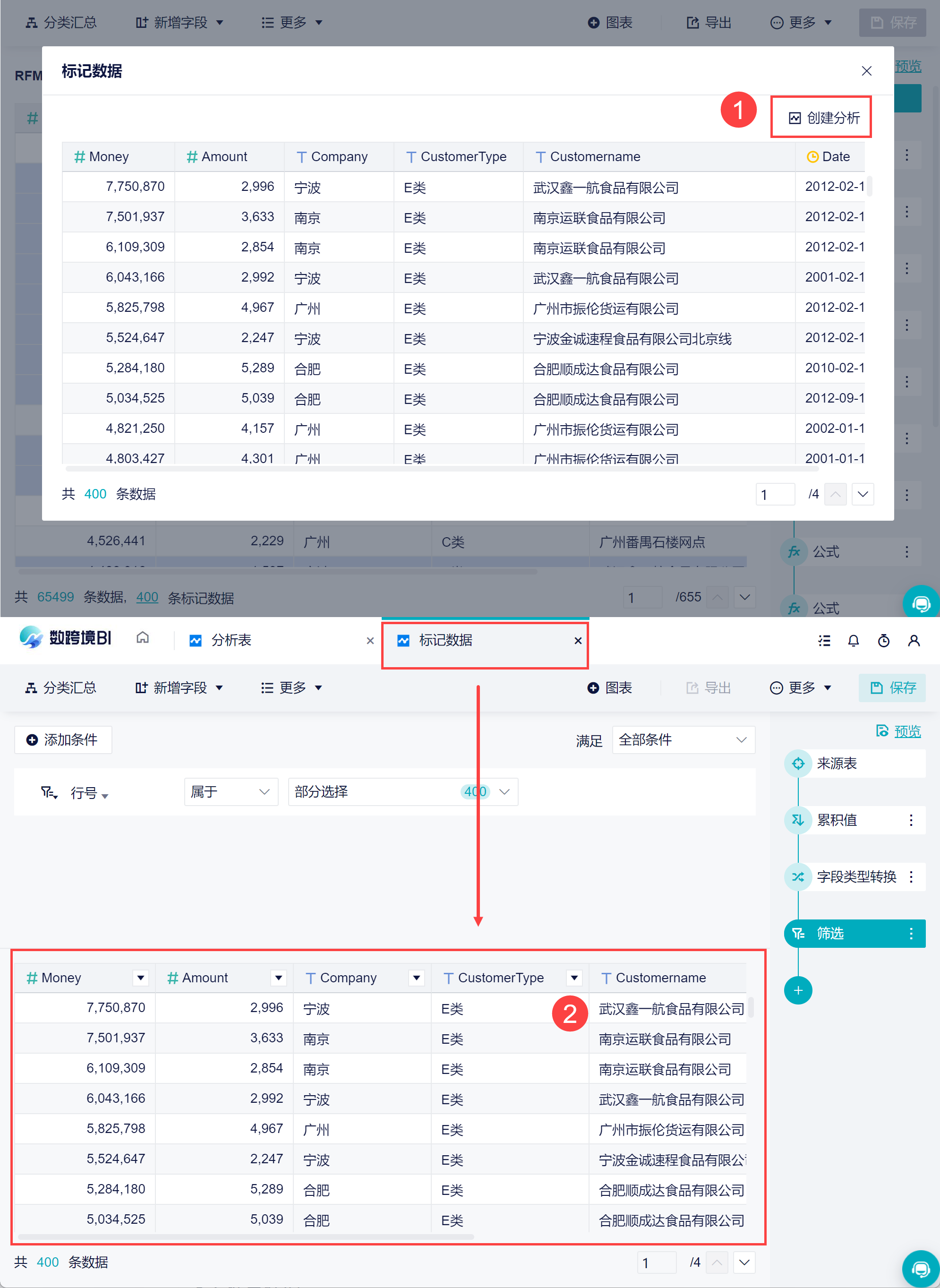Click the lower 保存 button
940x1288 pixels.
[892, 687]
